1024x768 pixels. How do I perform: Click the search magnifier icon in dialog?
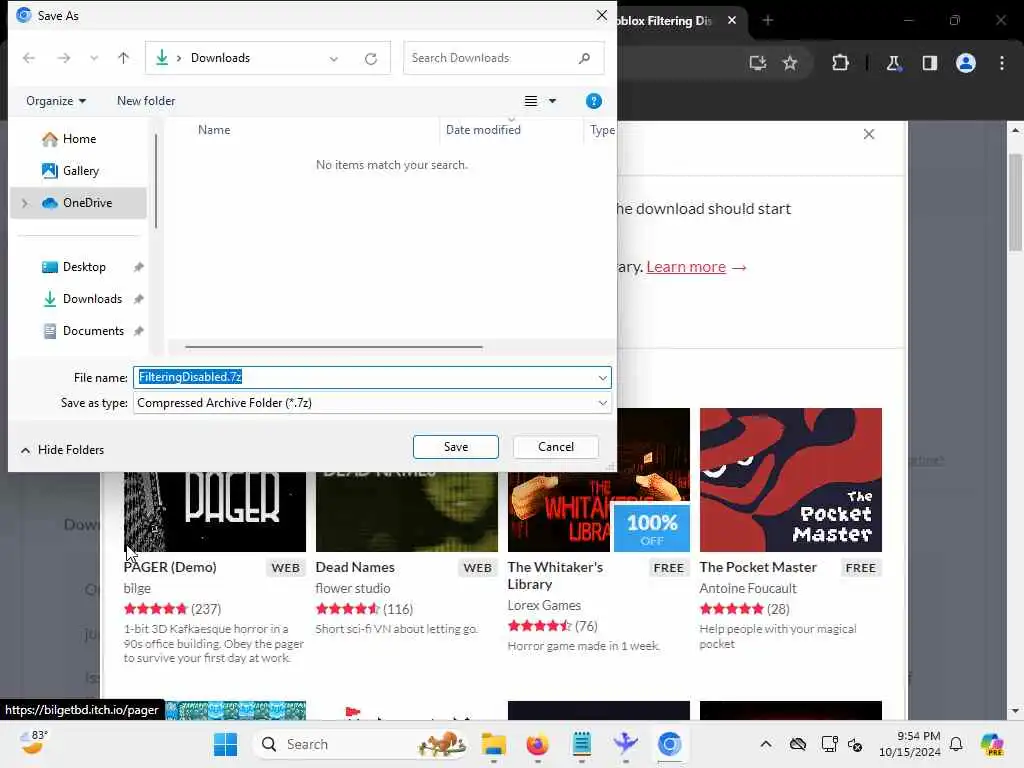tap(584, 58)
